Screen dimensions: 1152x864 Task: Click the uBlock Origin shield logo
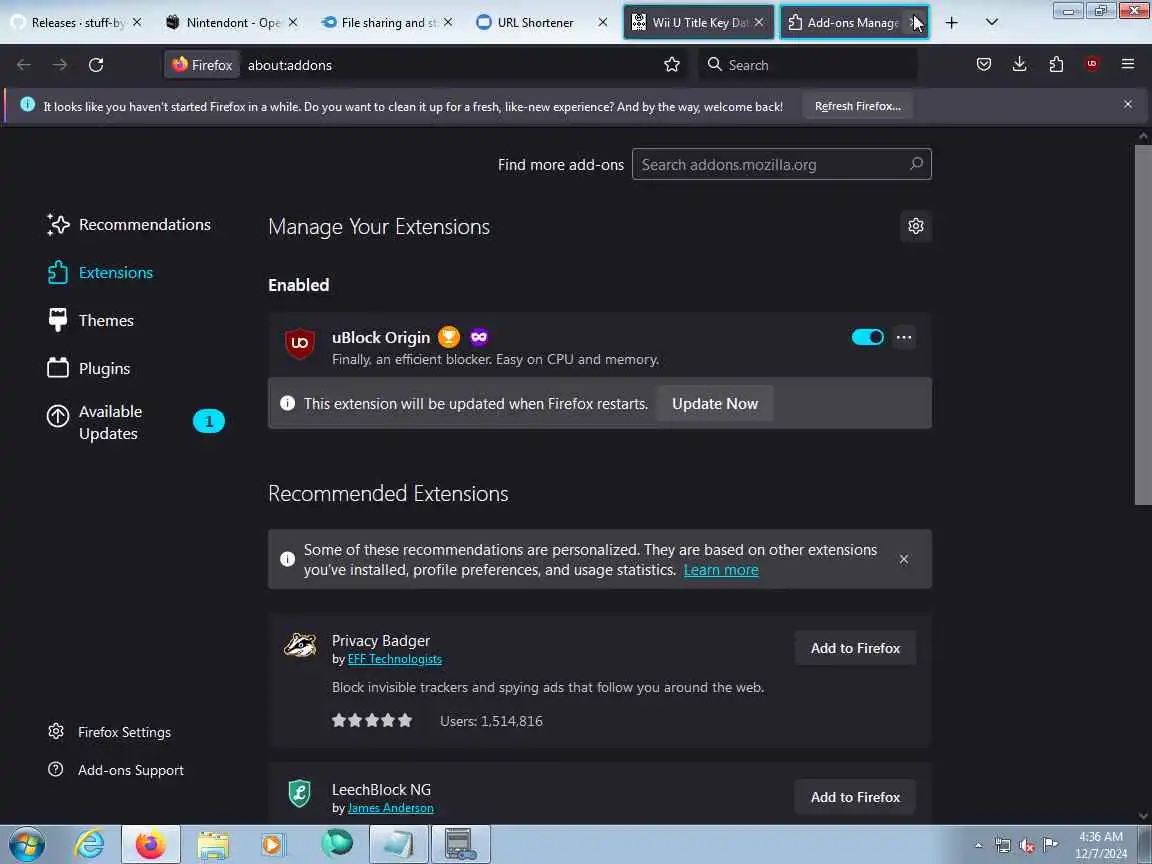[x=300, y=343]
